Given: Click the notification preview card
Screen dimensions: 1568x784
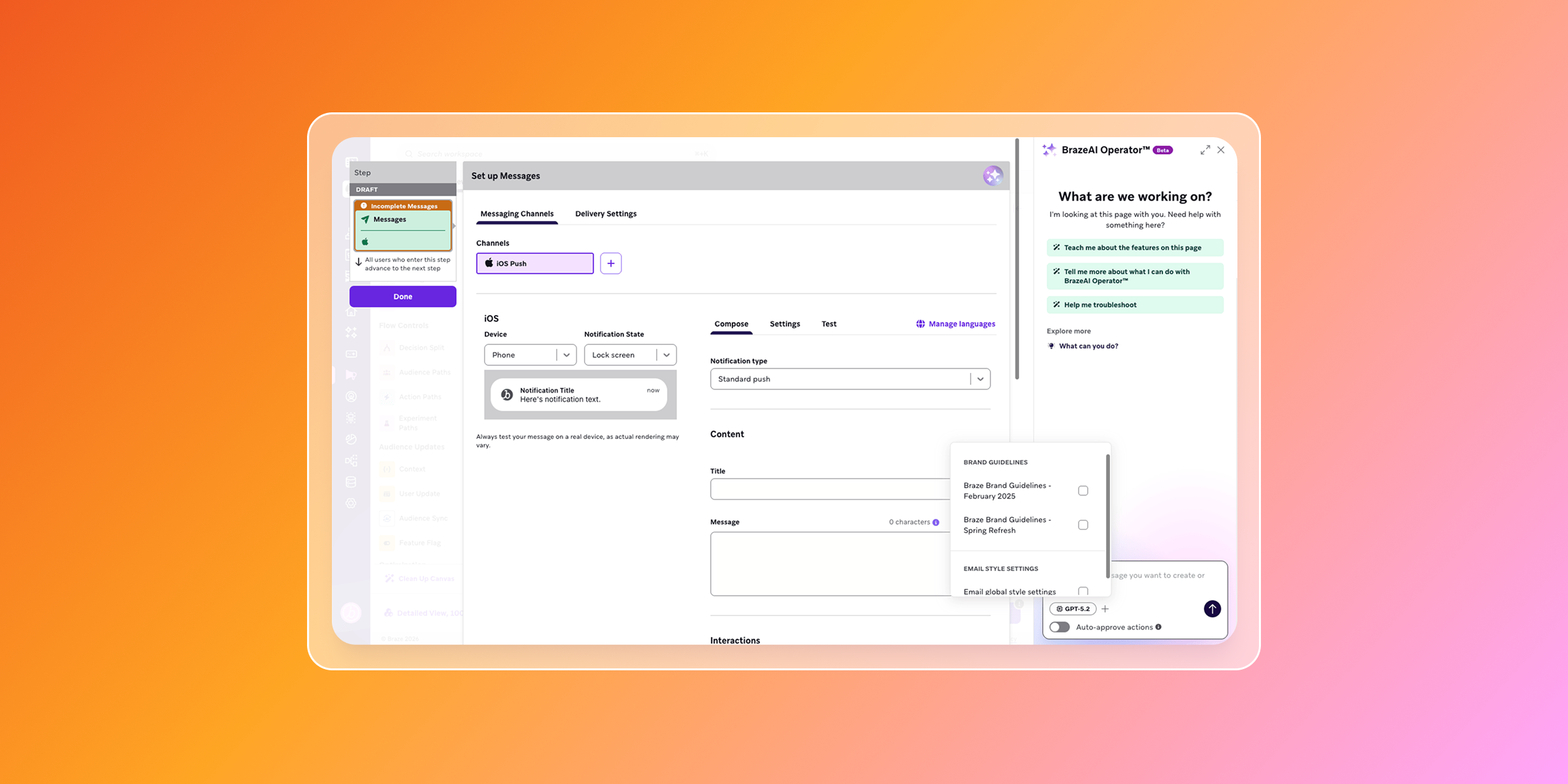Looking at the screenshot, I should (580, 395).
